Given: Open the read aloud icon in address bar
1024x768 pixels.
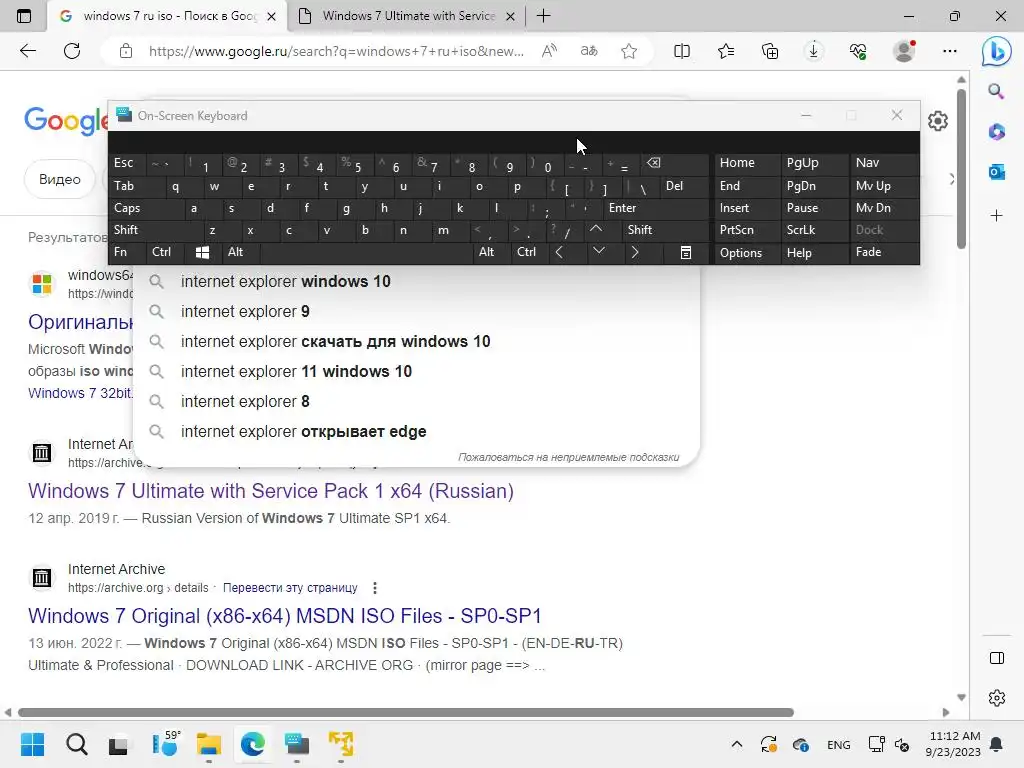Looking at the screenshot, I should pyautogui.click(x=549, y=51).
